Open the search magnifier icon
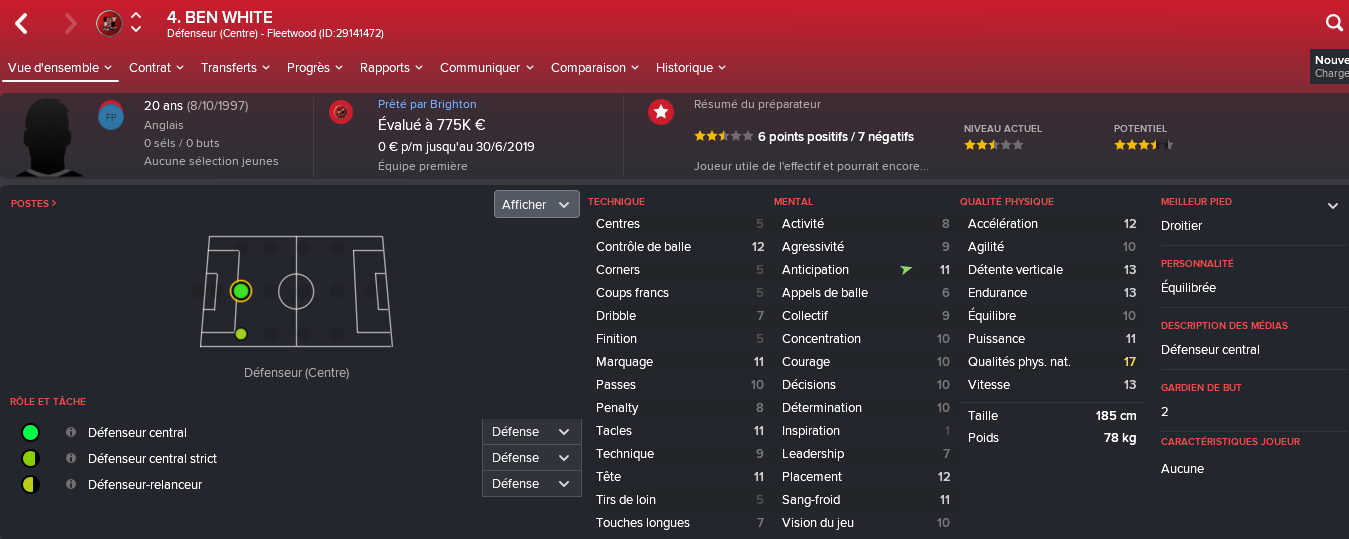Screen dimensions: 1349x539 [x=1334, y=23]
